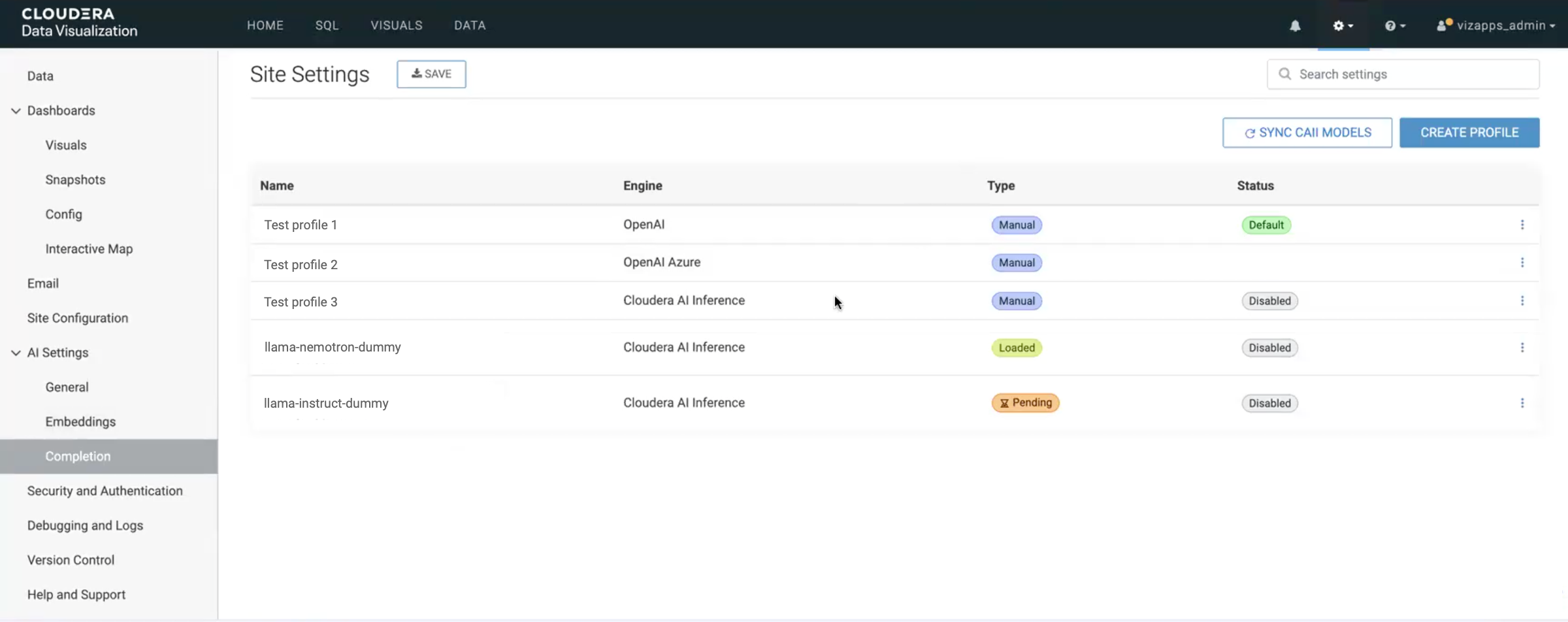Image resolution: width=1568 pixels, height=622 pixels.
Task: Open the notifications bell icon
Action: [1295, 25]
